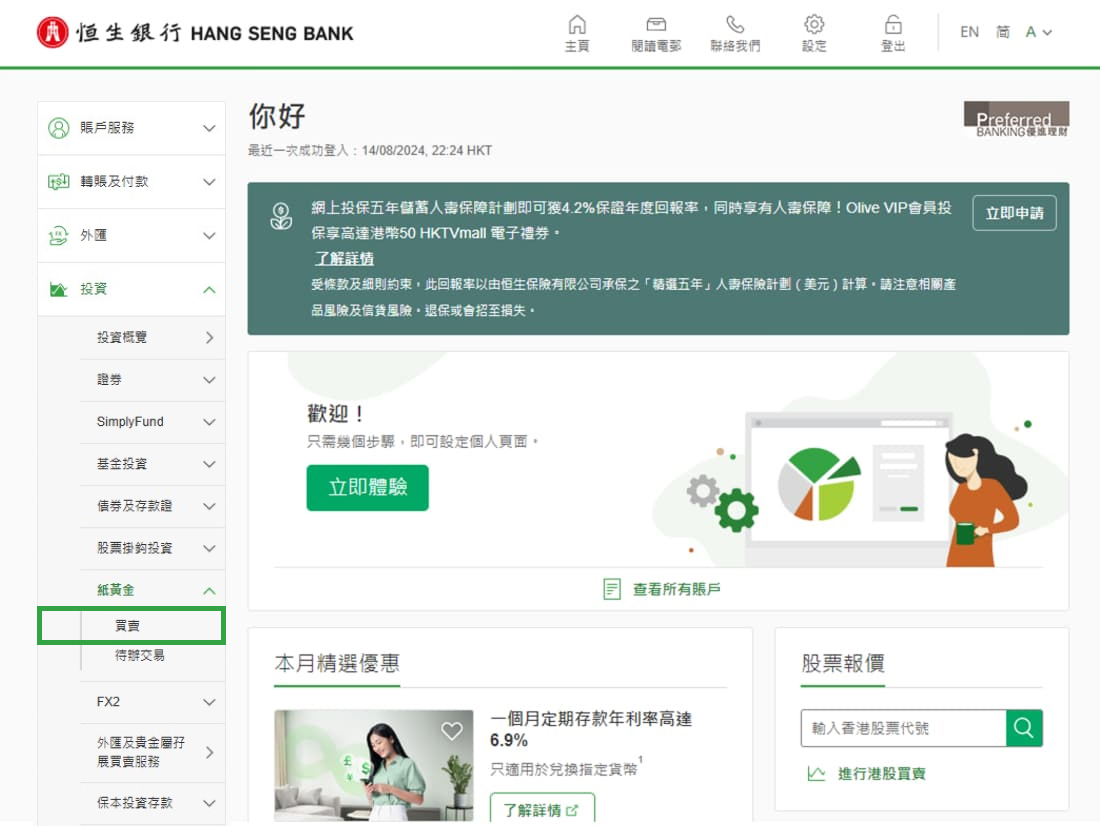
Task: Click the Hang Seng Bank logo
Action: [196, 33]
